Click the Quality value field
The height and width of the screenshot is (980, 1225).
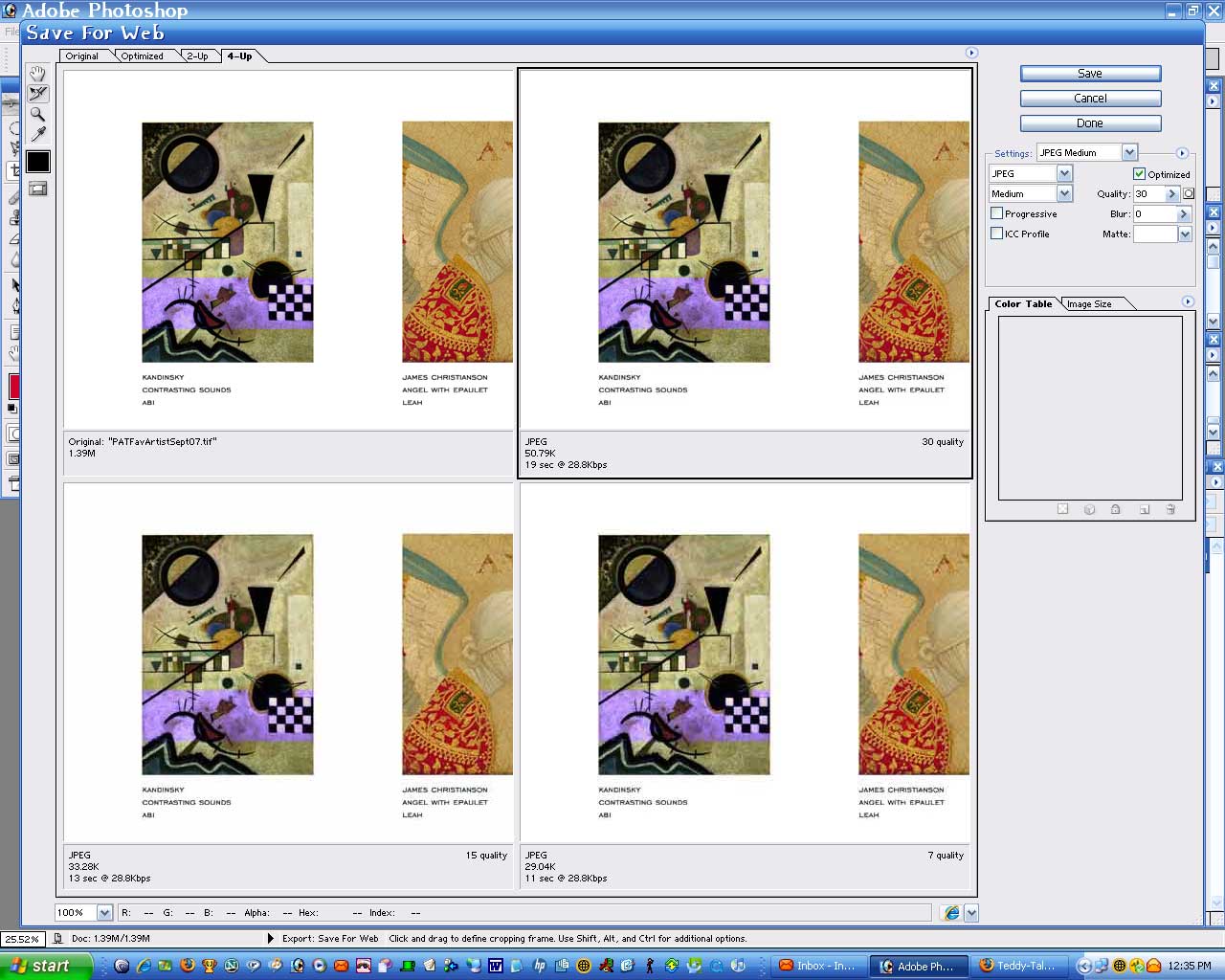click(1148, 193)
